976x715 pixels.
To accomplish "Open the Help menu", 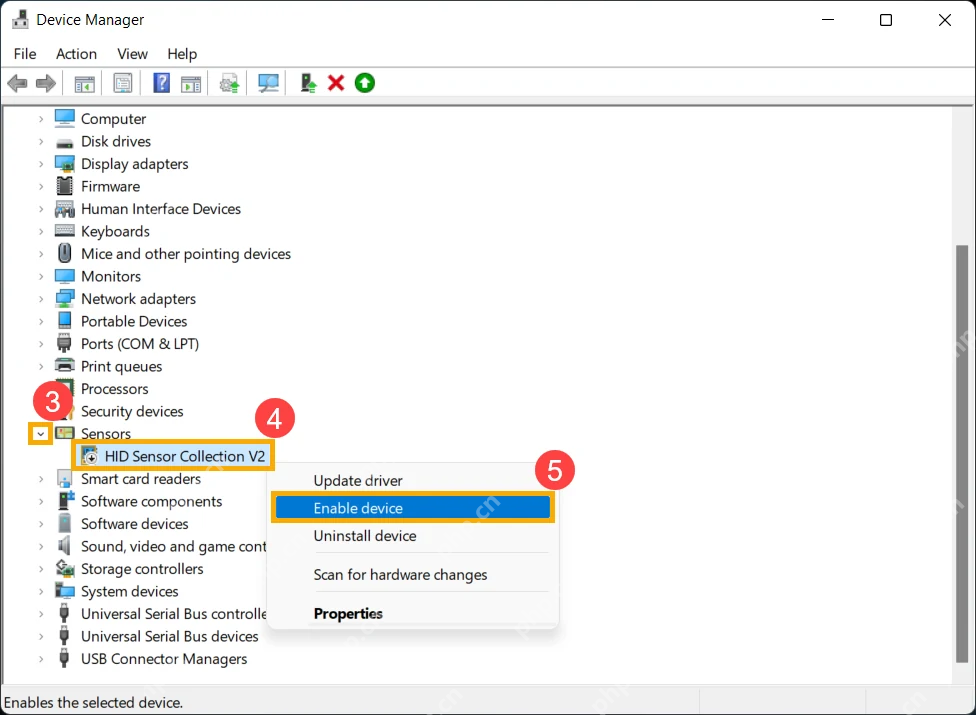I will pyautogui.click(x=182, y=54).
